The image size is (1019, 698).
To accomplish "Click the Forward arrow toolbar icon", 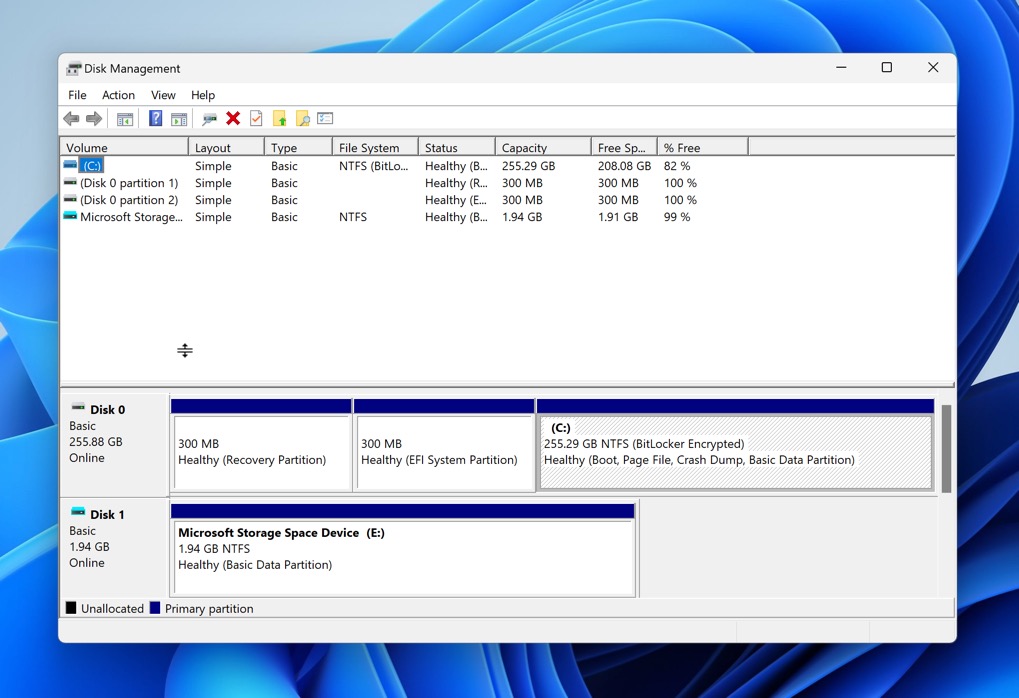I will (94, 119).
